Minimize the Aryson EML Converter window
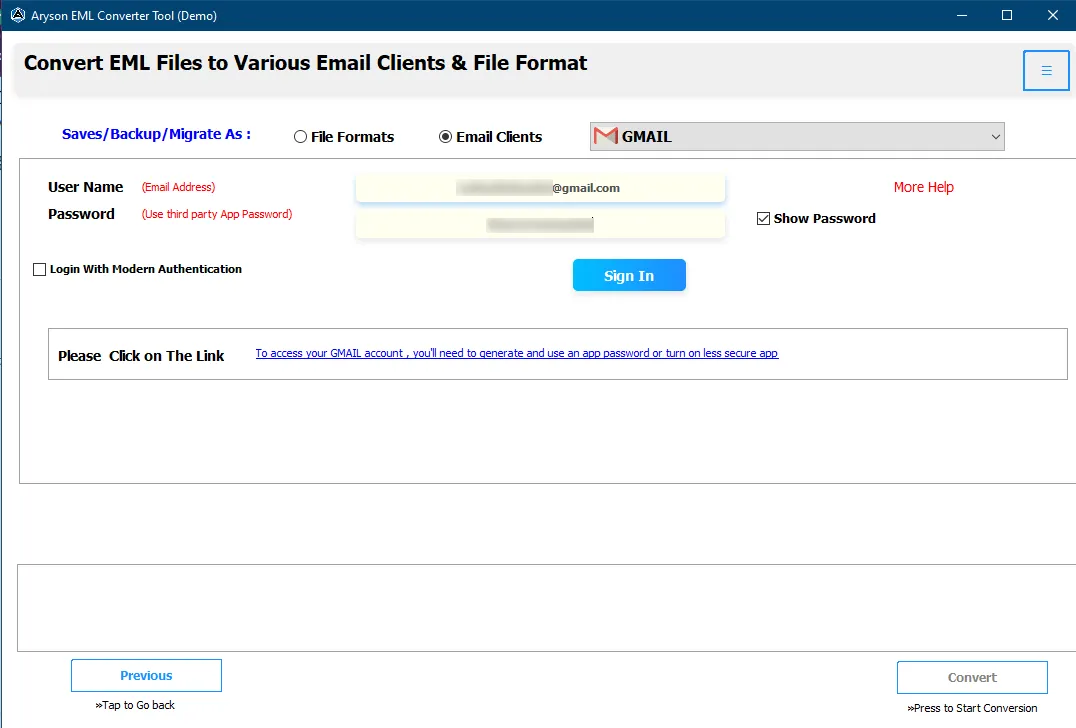The image size is (1076, 728). (962, 15)
